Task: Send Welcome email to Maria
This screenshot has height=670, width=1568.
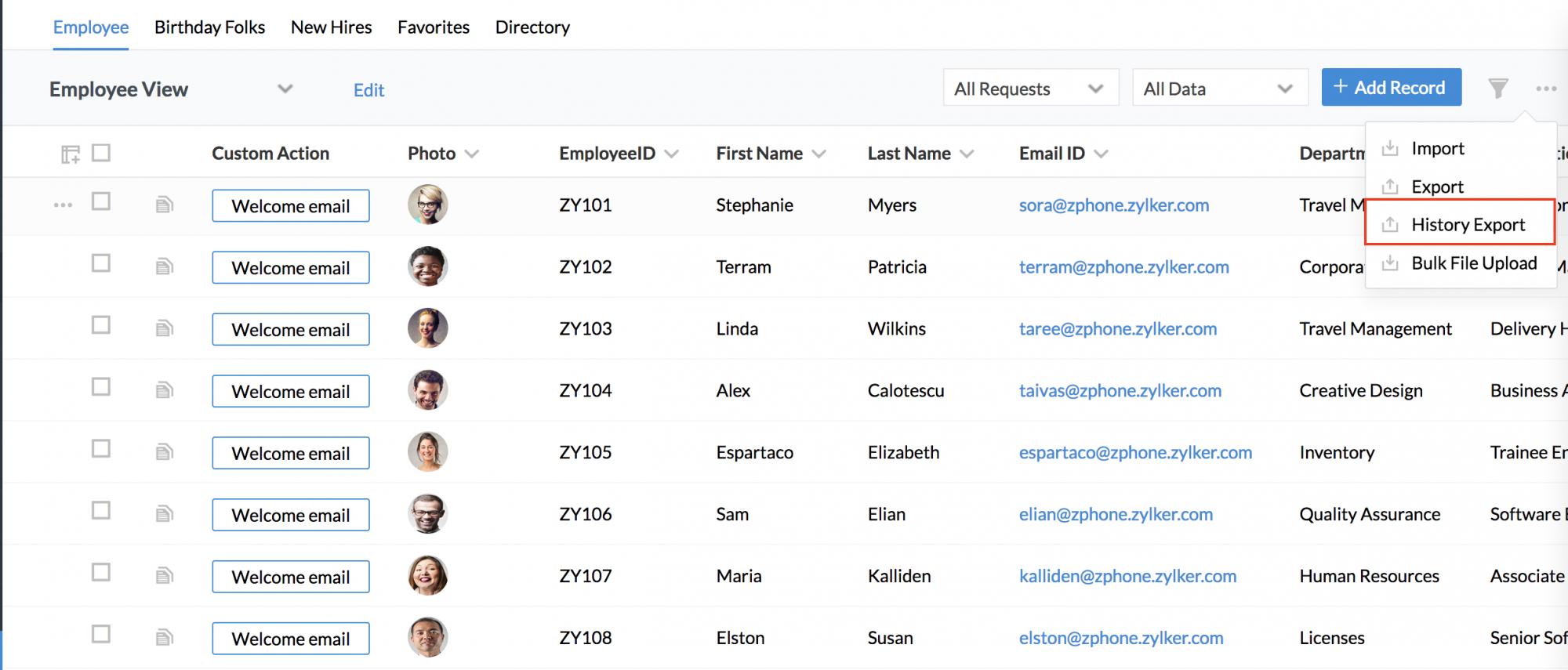Action: (291, 577)
